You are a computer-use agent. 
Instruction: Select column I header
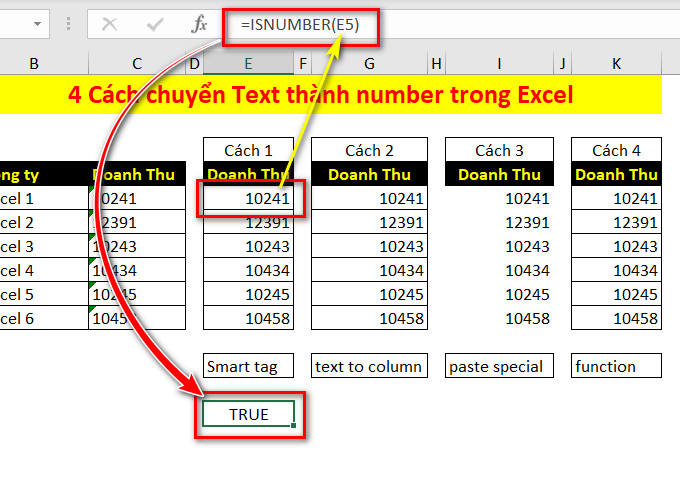(x=499, y=64)
